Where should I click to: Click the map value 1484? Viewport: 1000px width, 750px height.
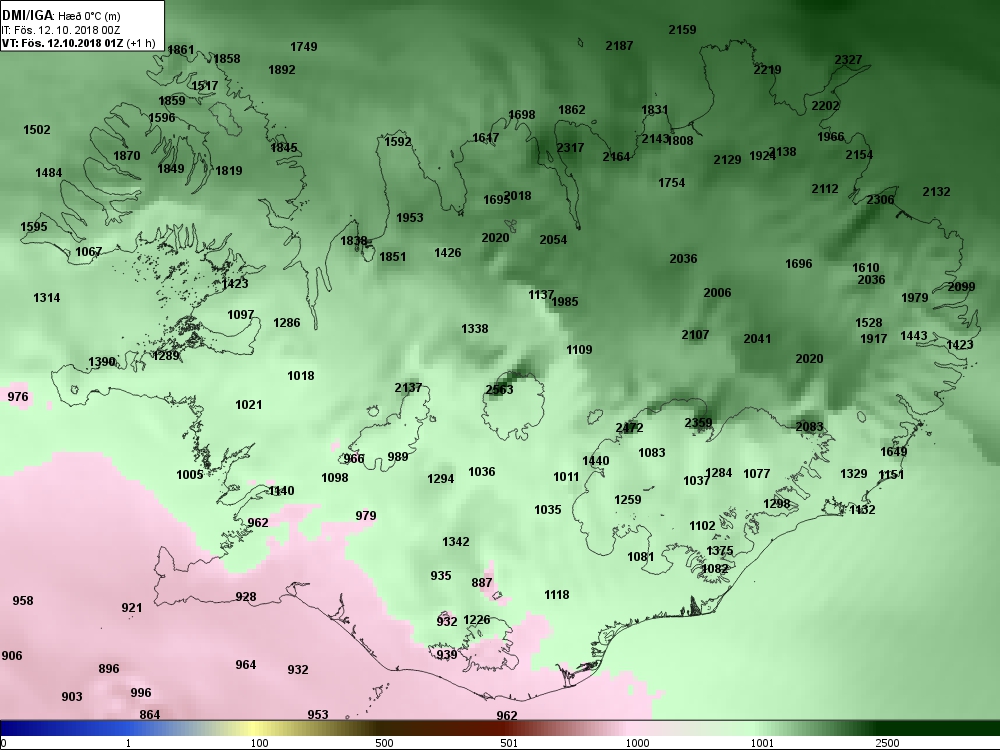[x=48, y=172]
